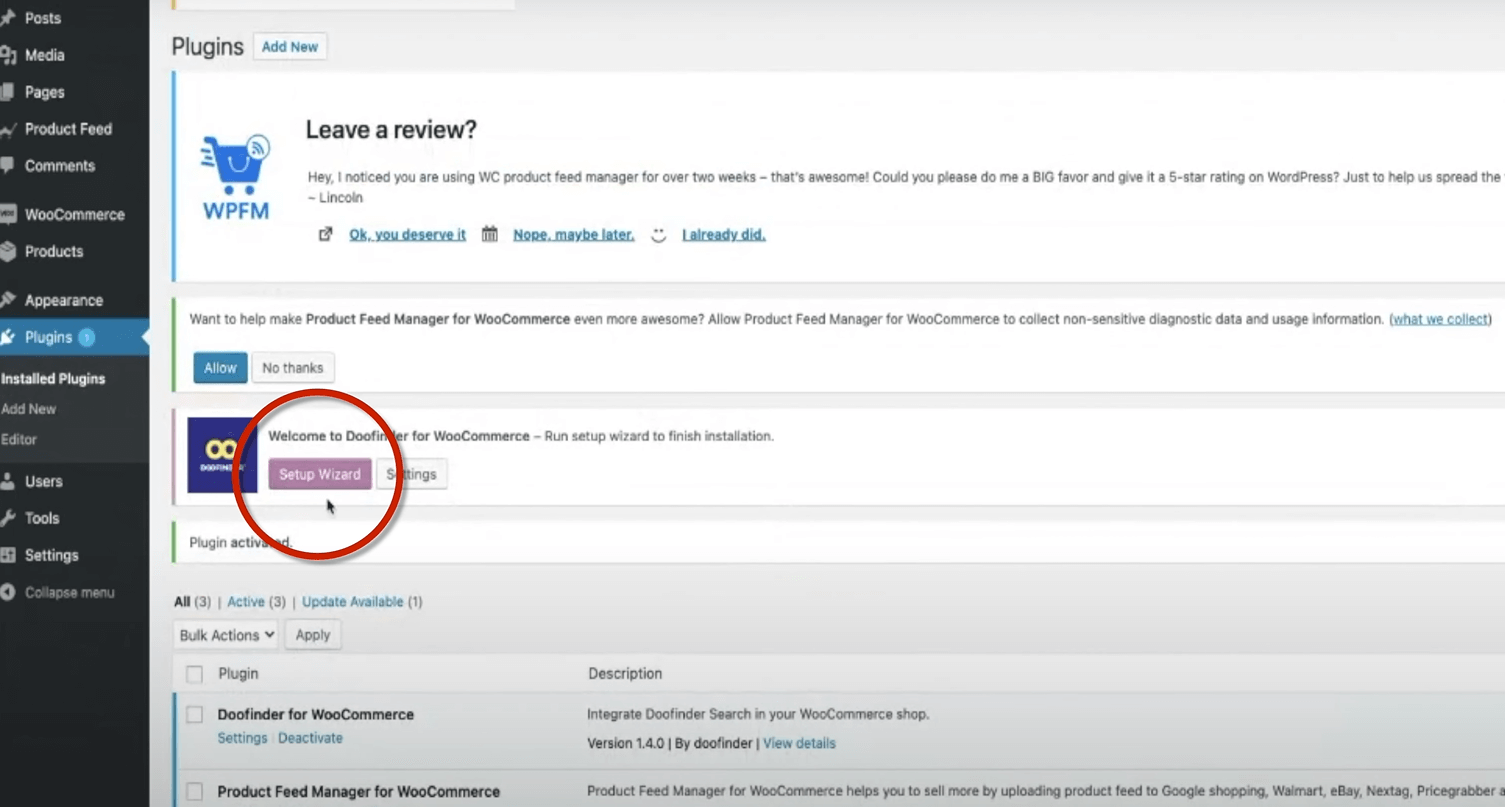This screenshot has width=1505, height=807.
Task: Open Product Feed in the sidebar
Action: [68, 129]
